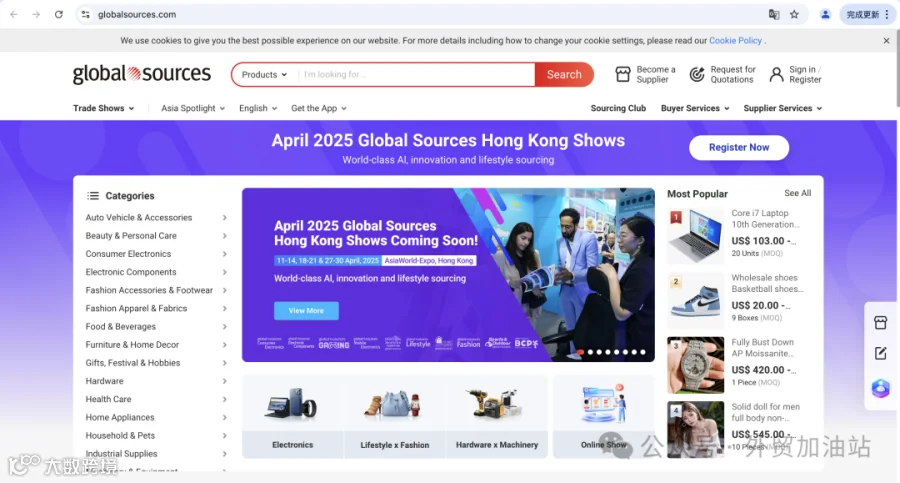The image size is (900, 483).
Task: Click the 完成更新 update button
Action: 867,14
